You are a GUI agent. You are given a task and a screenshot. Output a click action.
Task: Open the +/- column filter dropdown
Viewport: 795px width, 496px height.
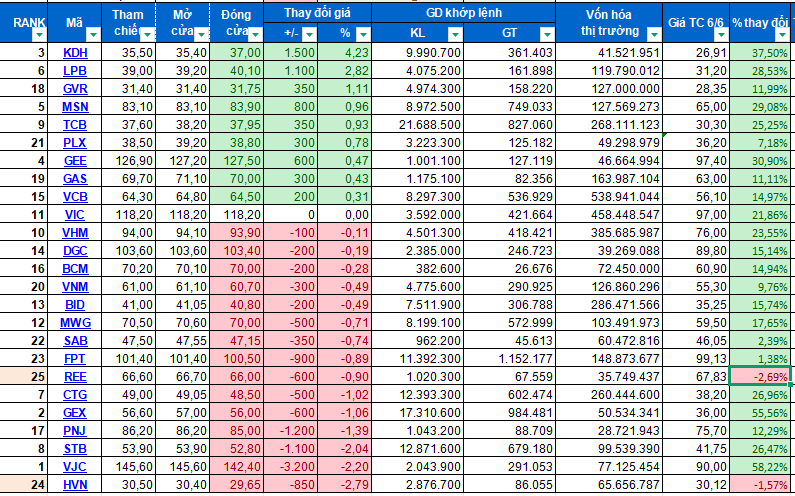coord(309,34)
